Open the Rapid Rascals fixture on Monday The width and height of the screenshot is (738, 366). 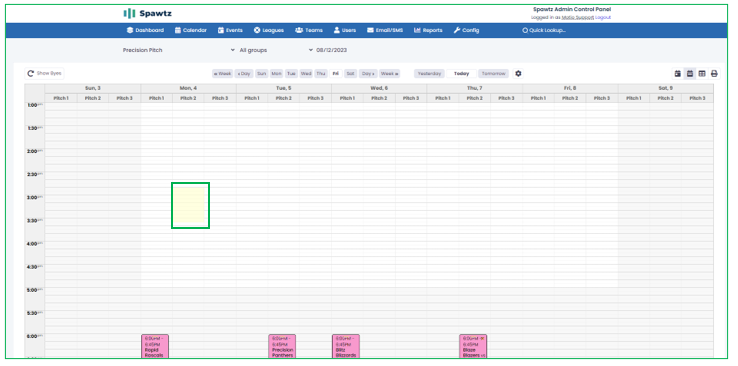click(x=155, y=346)
